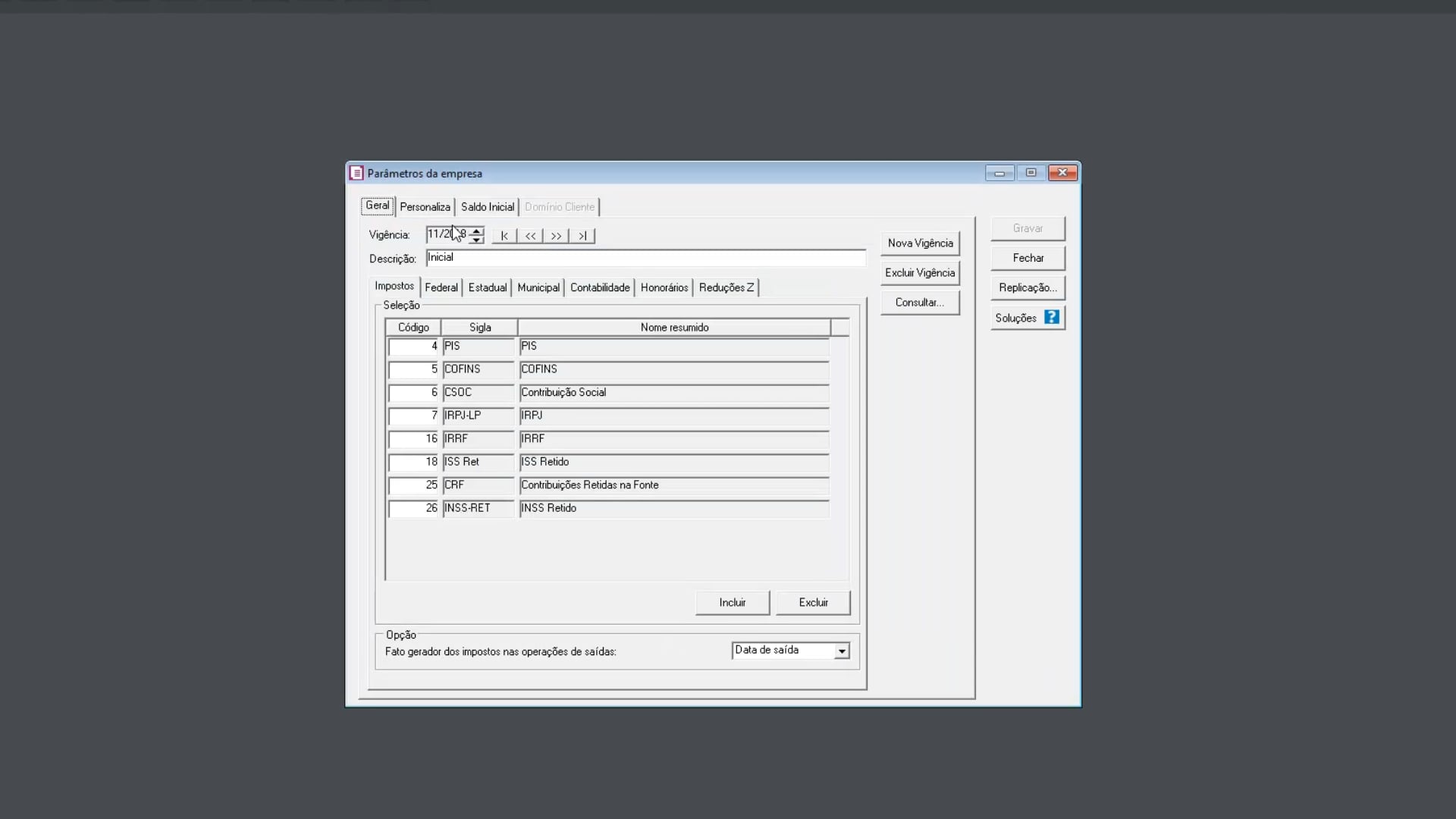Image resolution: width=1456 pixels, height=819 pixels.
Task: Click the window icon in the title bar
Action: tap(356, 173)
